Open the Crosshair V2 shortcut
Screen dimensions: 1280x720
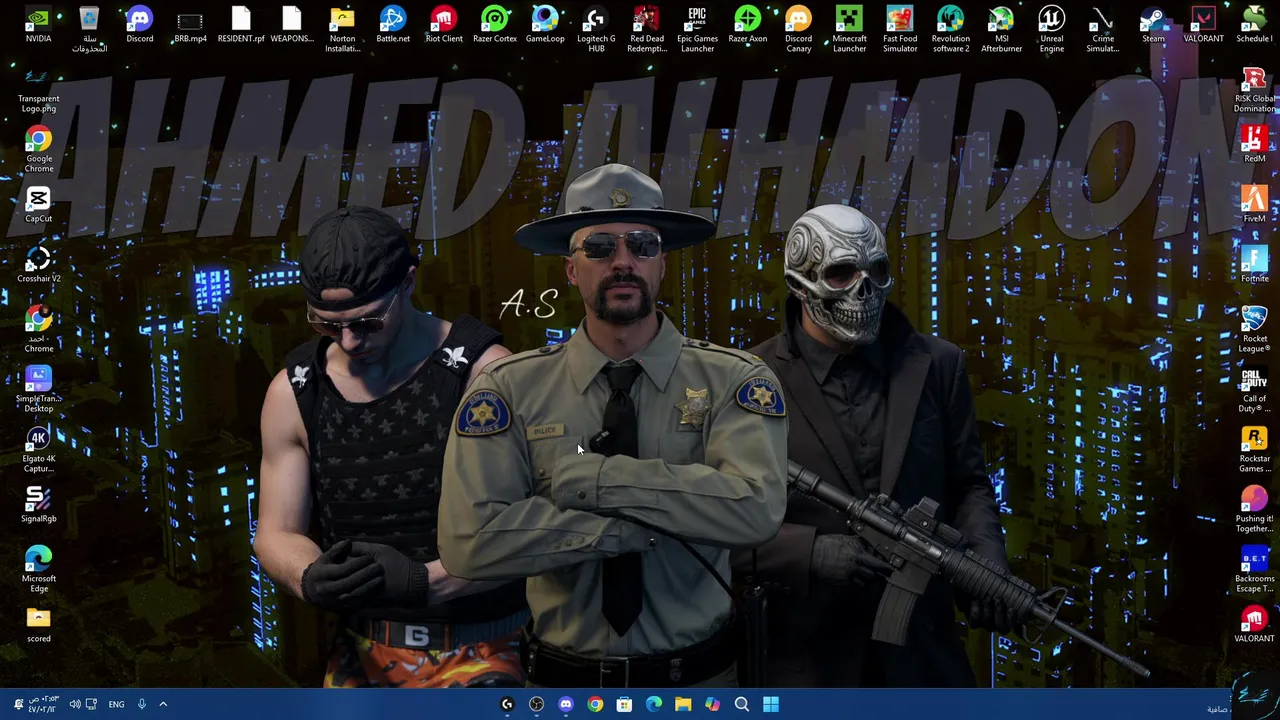point(38,265)
